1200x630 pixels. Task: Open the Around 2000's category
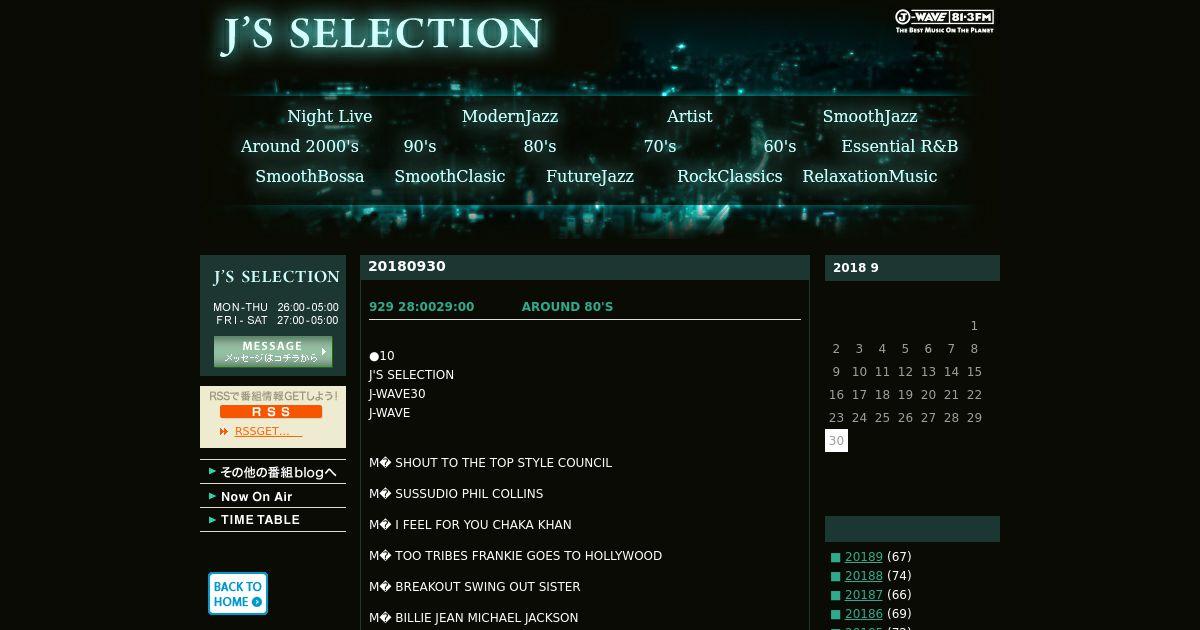coord(300,146)
